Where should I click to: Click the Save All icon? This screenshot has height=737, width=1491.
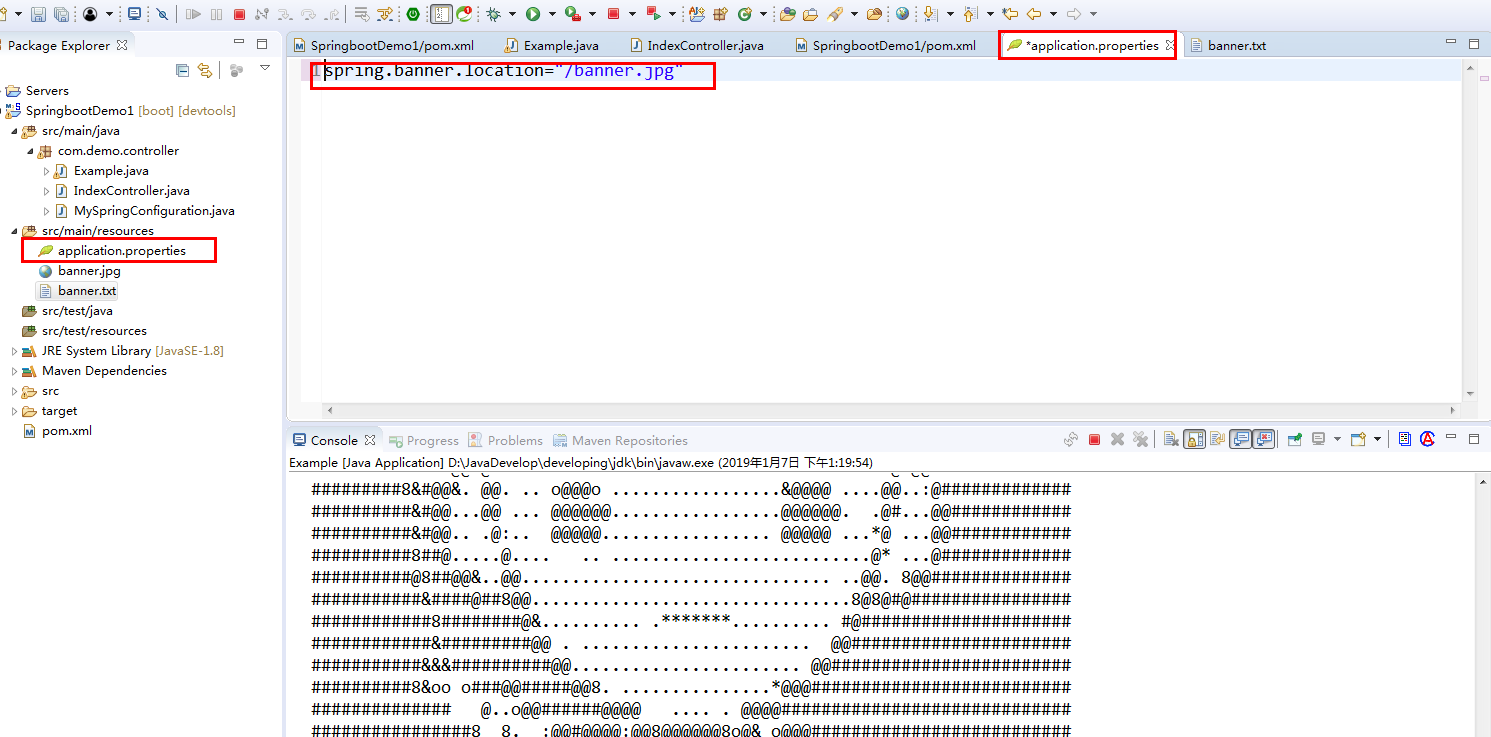(61, 14)
